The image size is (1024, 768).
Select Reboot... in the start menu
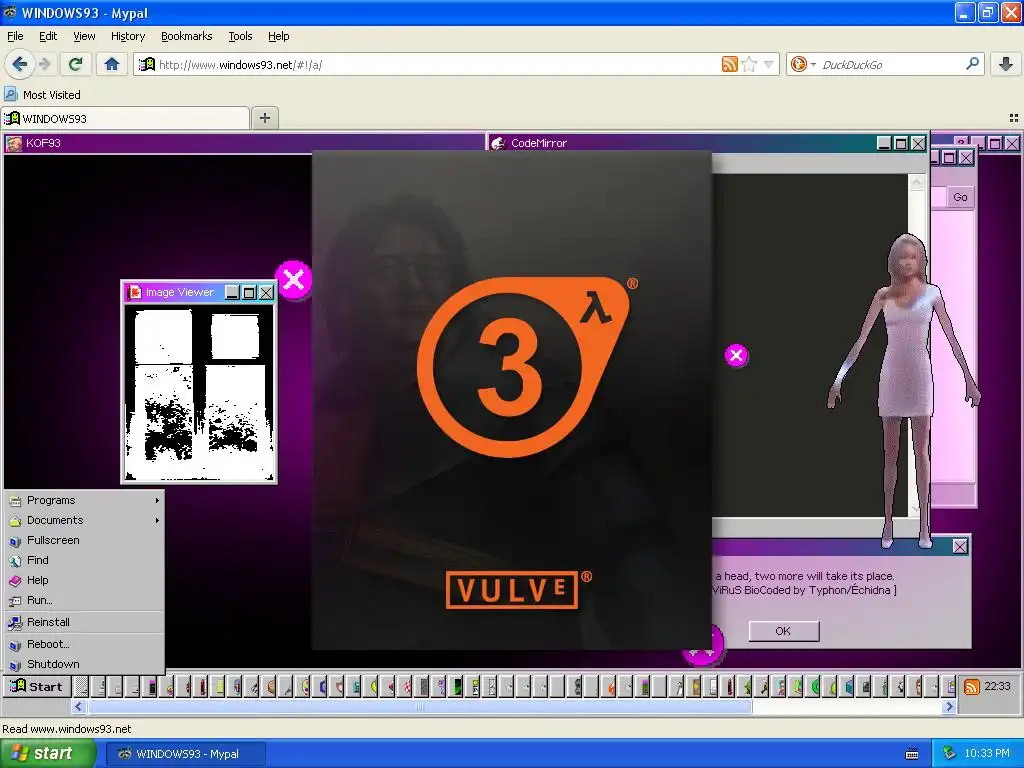[x=84, y=644]
